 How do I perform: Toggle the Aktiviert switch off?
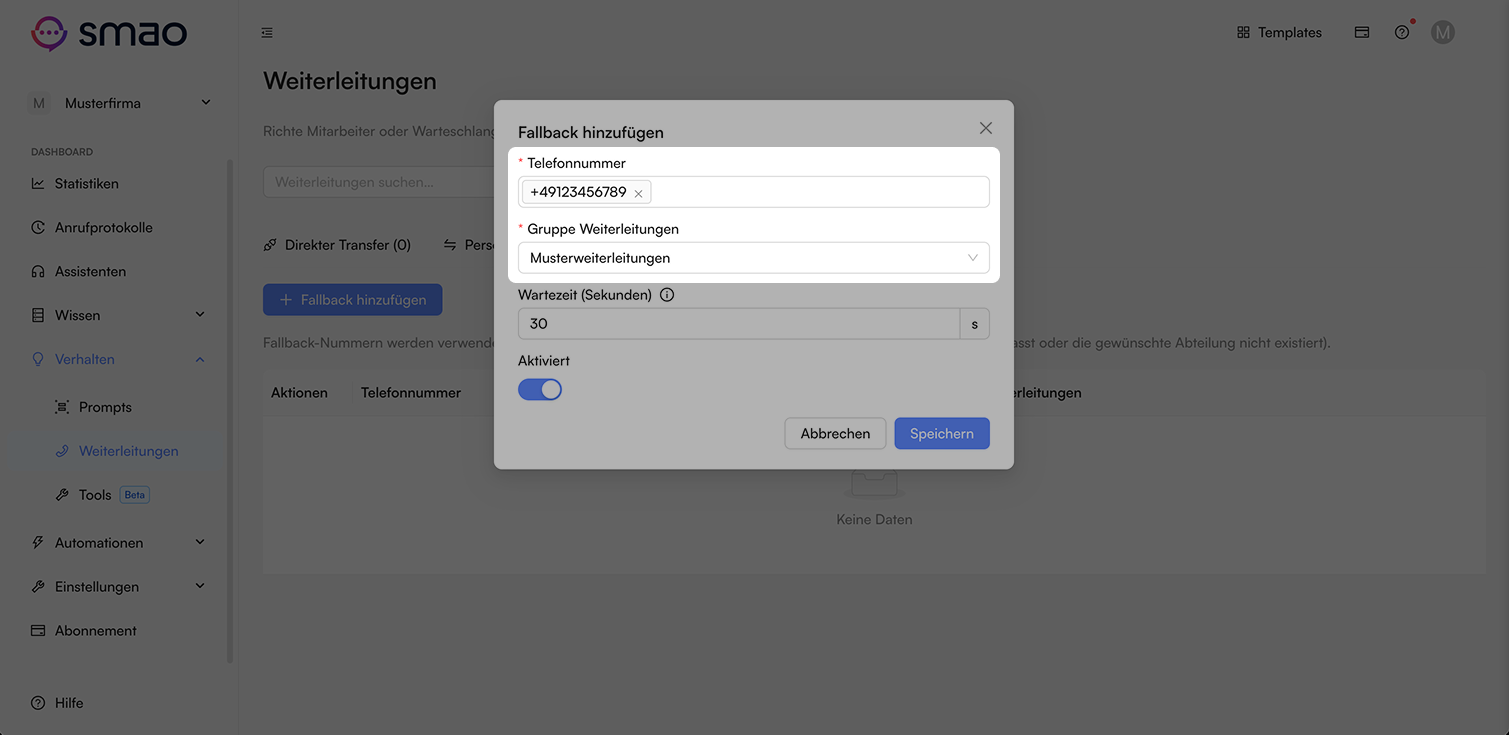540,390
